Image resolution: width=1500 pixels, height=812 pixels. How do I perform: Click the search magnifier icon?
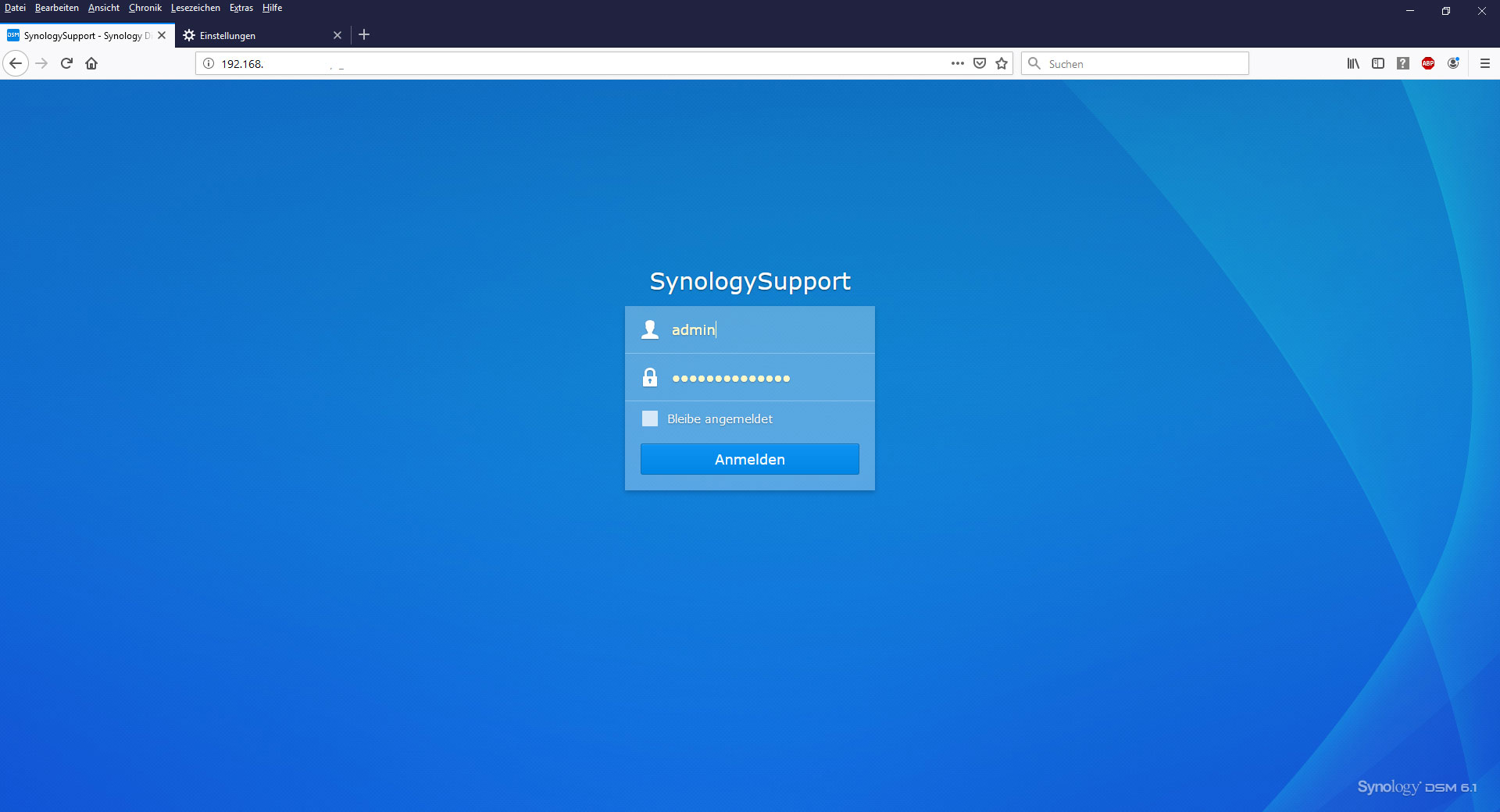click(x=1034, y=63)
